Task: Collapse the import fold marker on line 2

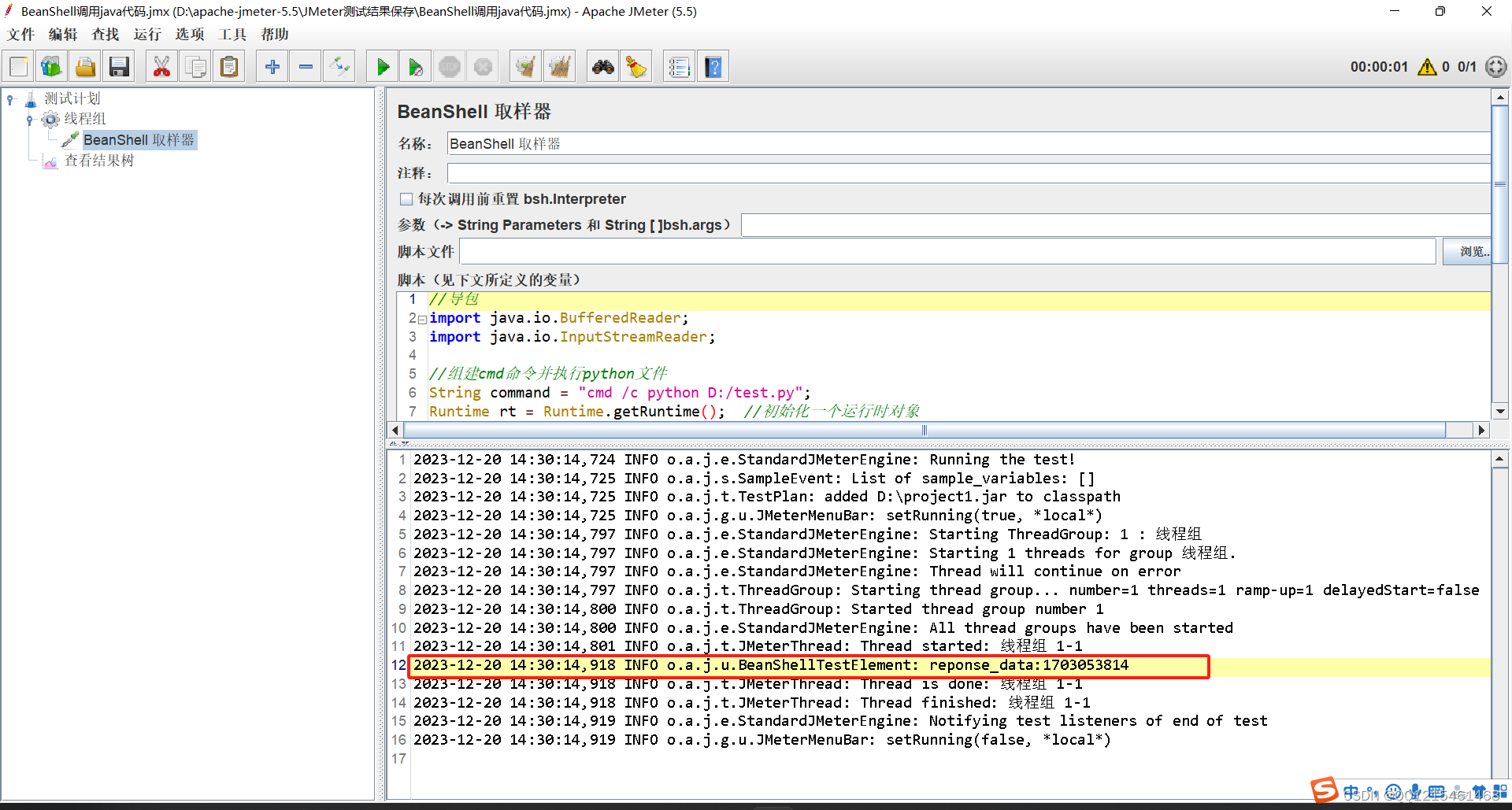Action: click(423, 320)
